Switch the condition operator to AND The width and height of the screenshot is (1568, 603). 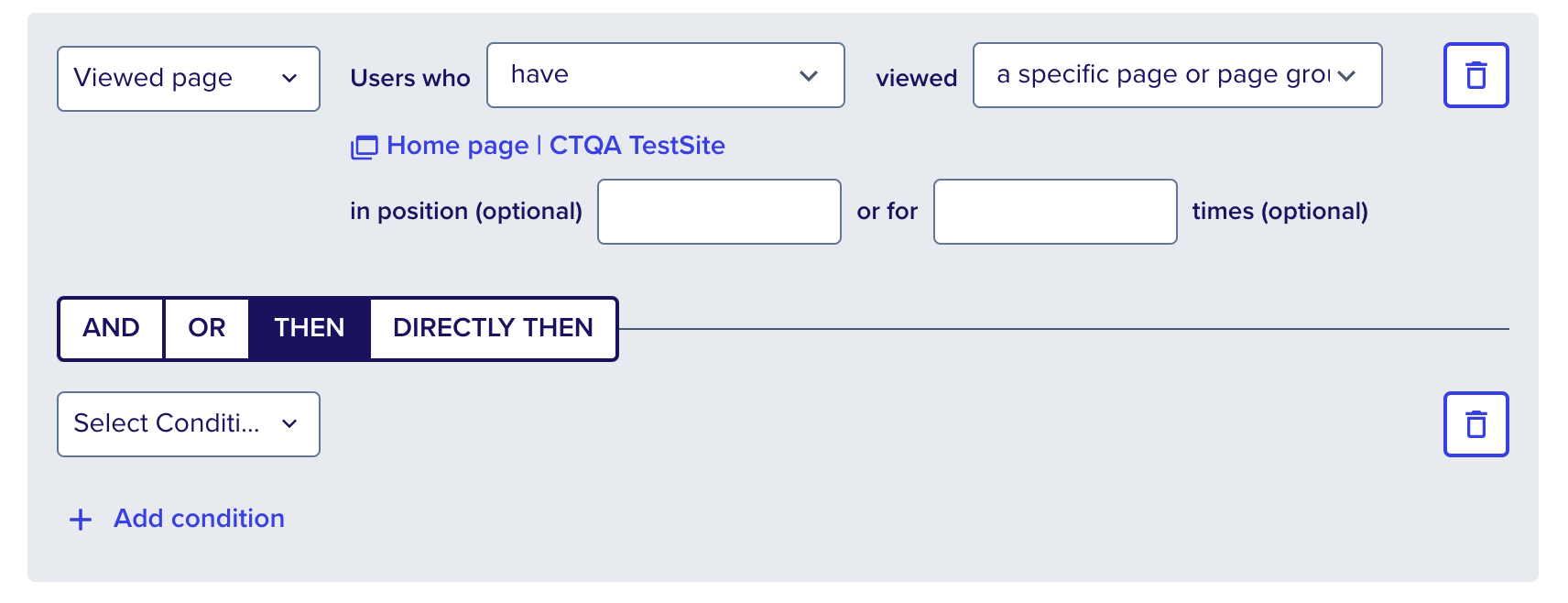pos(111,328)
